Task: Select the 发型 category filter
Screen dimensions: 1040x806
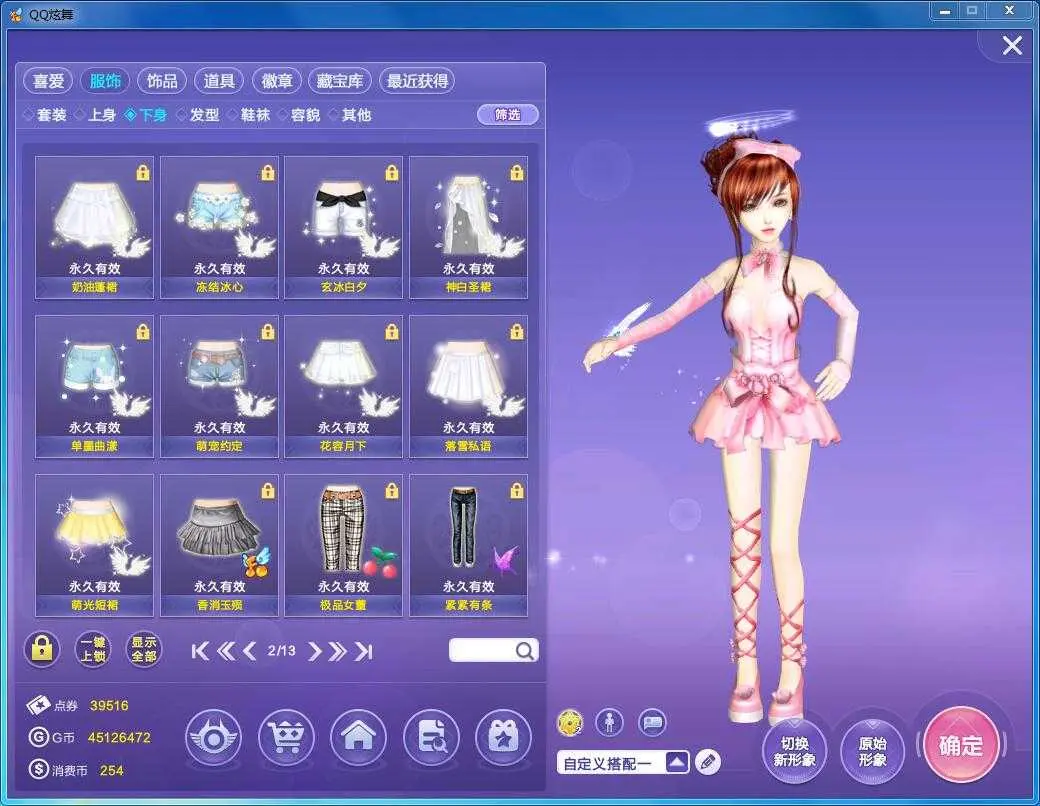Action: click(x=197, y=115)
